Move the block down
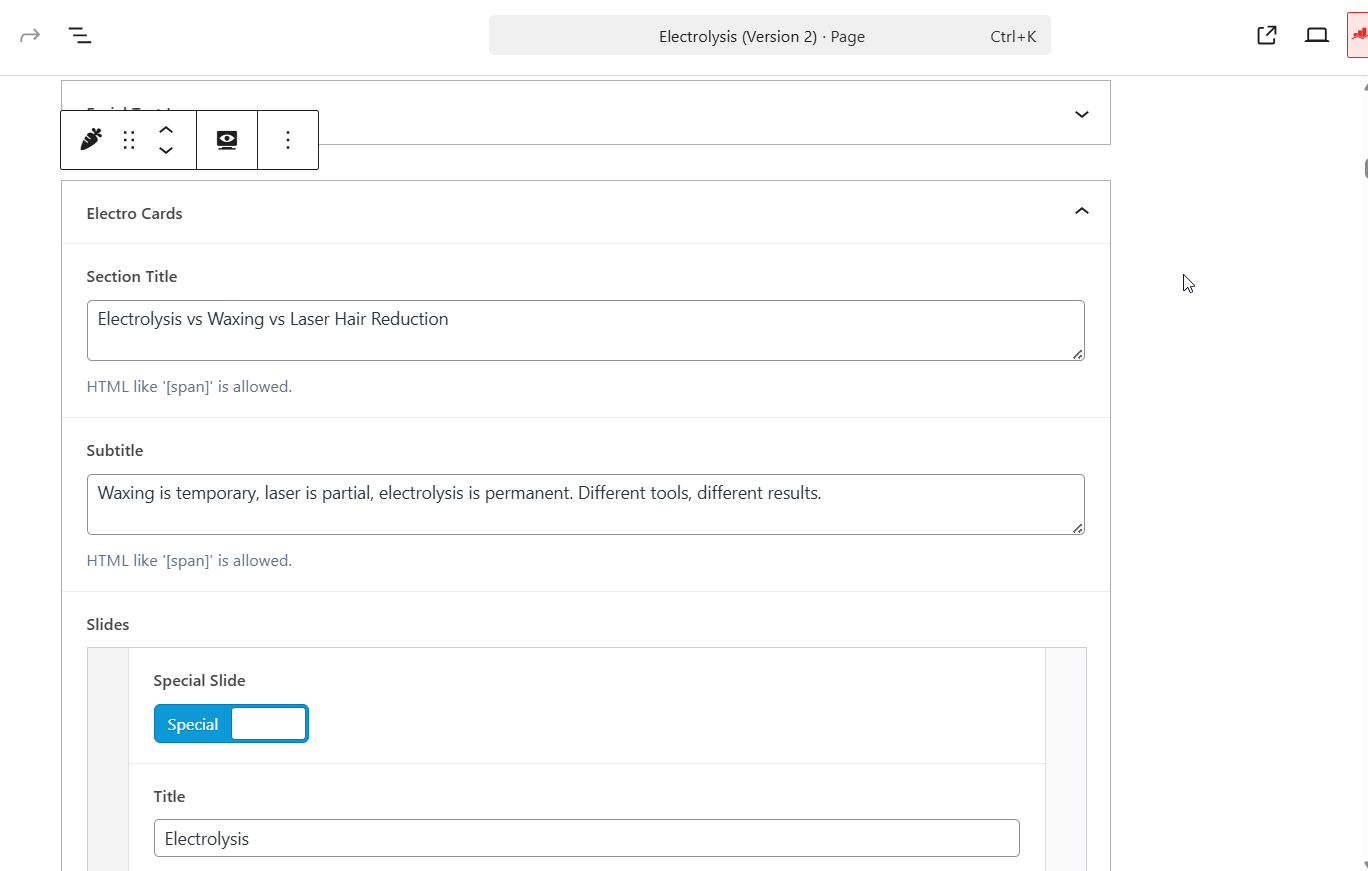1368x871 pixels. 166,151
